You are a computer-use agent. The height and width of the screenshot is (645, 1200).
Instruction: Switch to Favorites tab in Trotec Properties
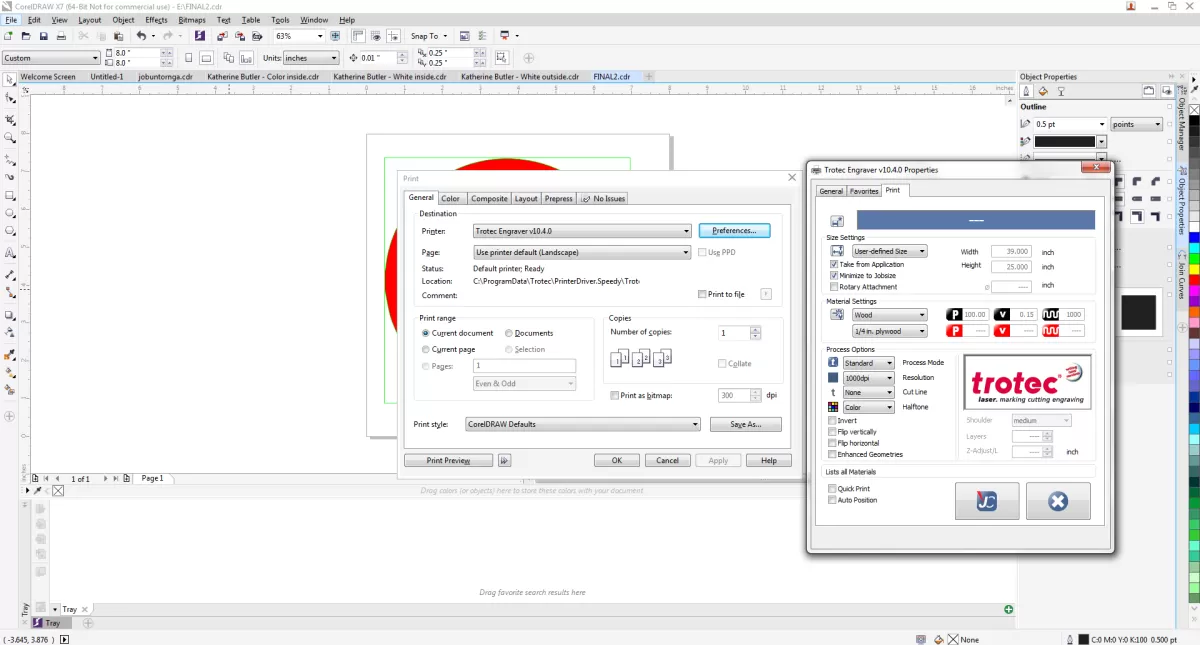[x=864, y=191]
